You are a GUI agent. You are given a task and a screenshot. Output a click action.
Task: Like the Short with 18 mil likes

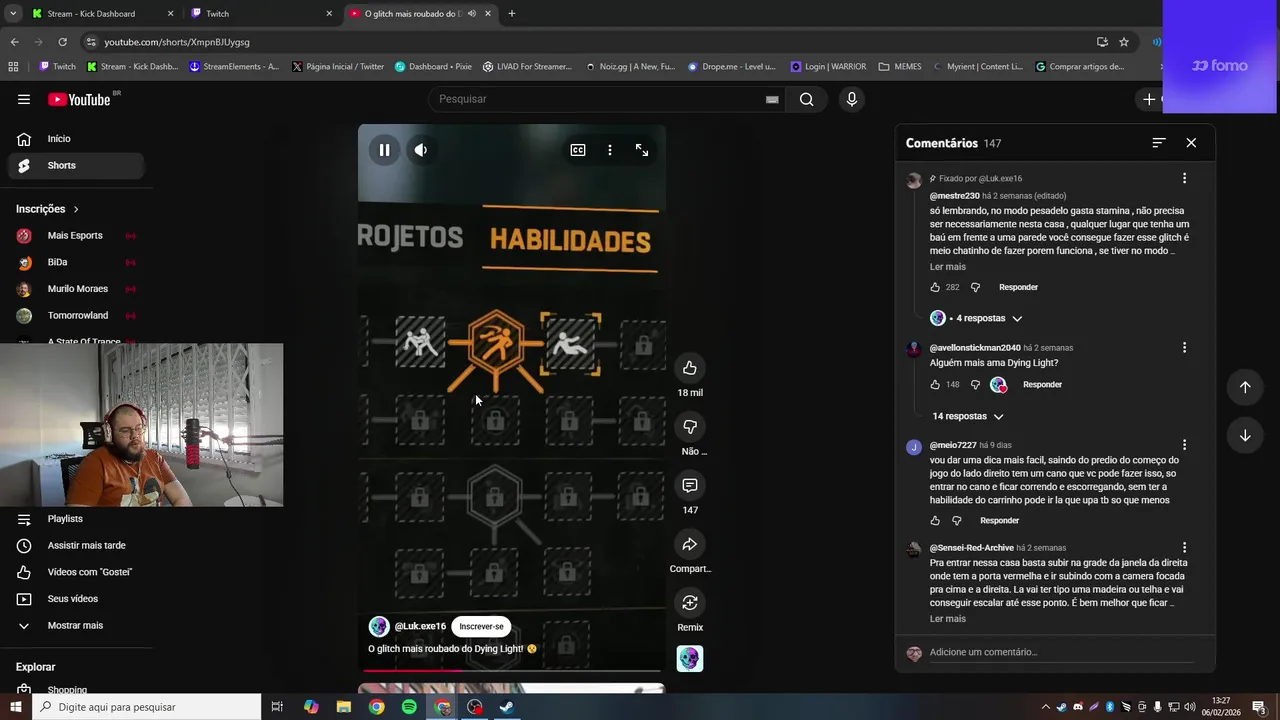point(690,368)
